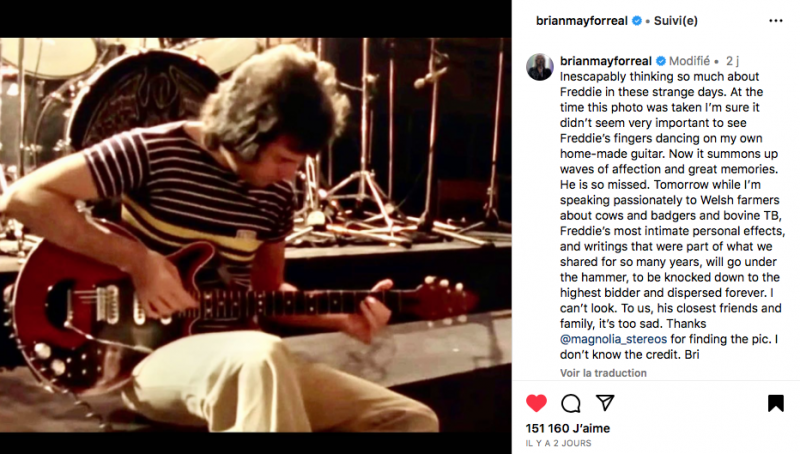Image resolution: width=800 pixels, height=454 pixels.
Task: Click brianmayforreal username in the caption
Action: [606, 61]
